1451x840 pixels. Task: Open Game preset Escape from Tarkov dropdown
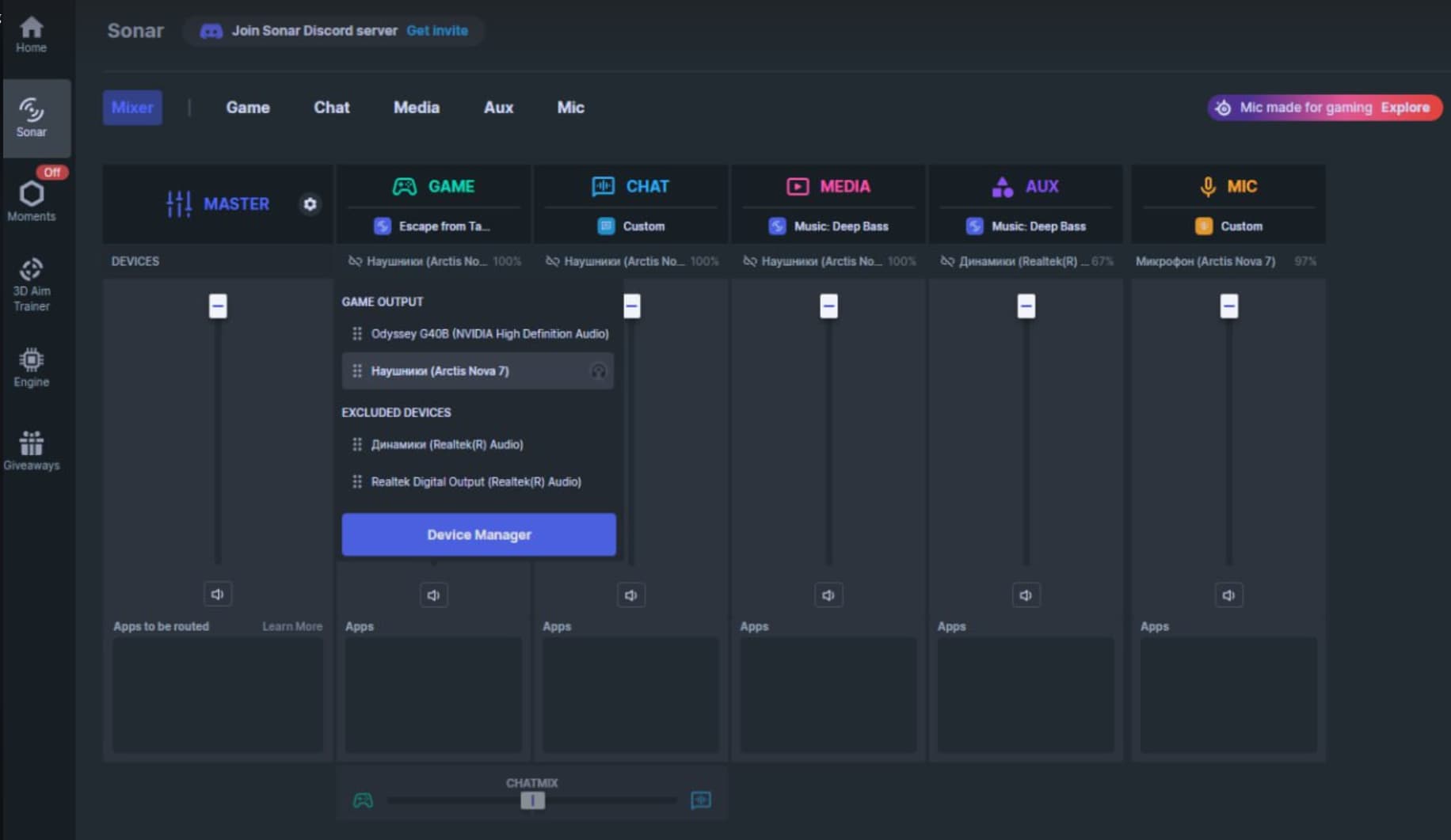click(433, 226)
